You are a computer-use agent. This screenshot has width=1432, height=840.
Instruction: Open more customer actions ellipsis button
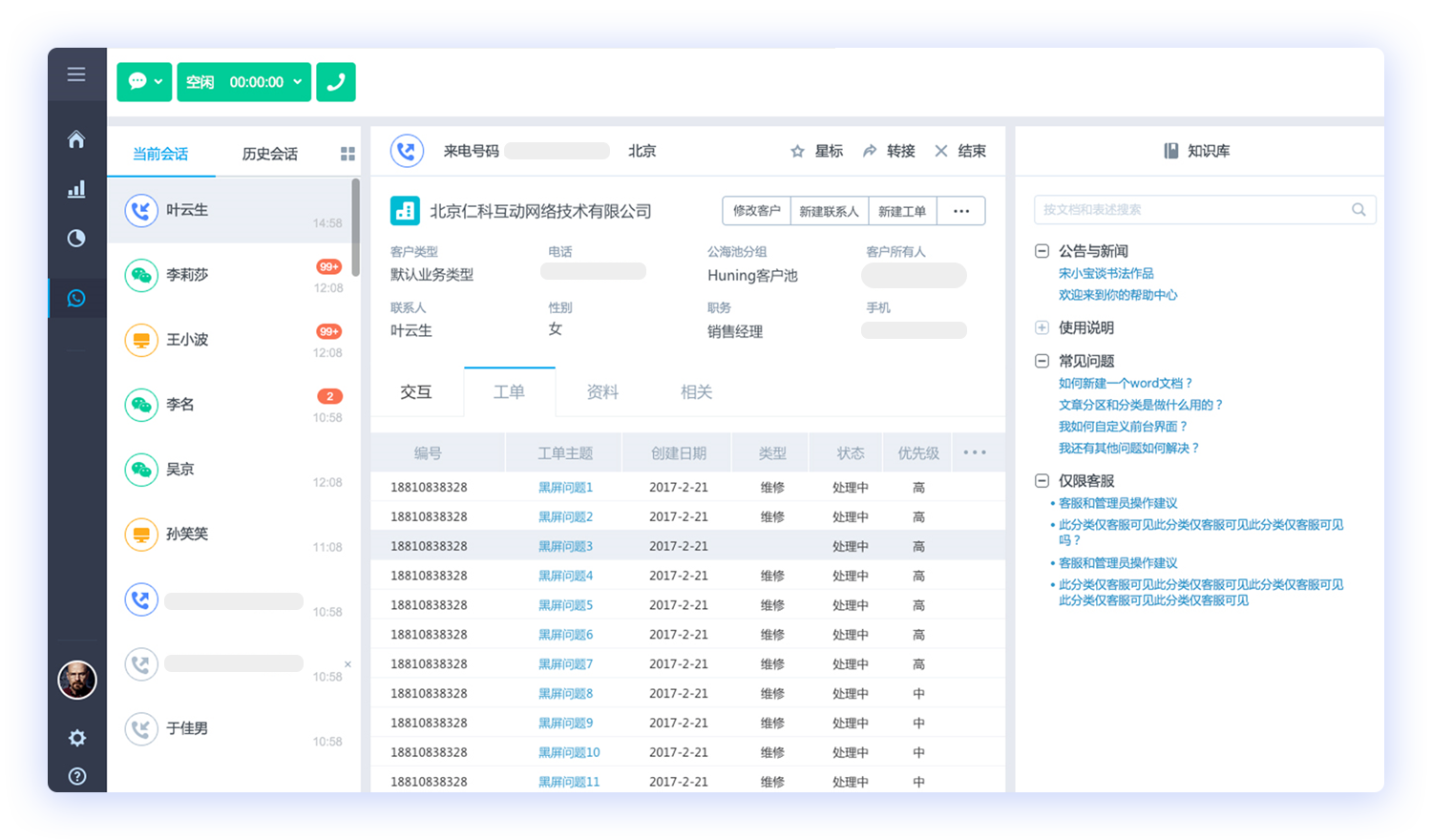click(961, 211)
